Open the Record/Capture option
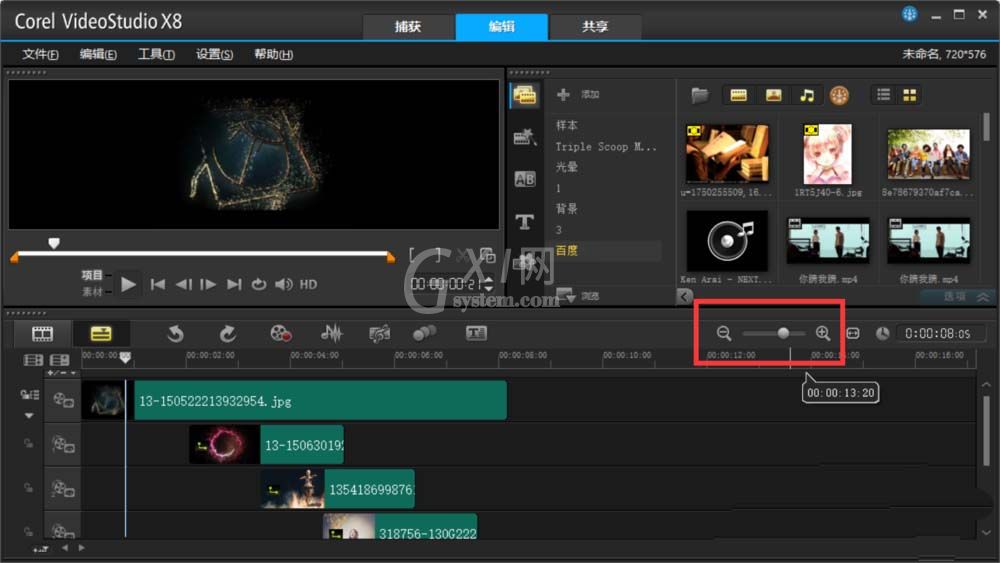 pos(281,333)
